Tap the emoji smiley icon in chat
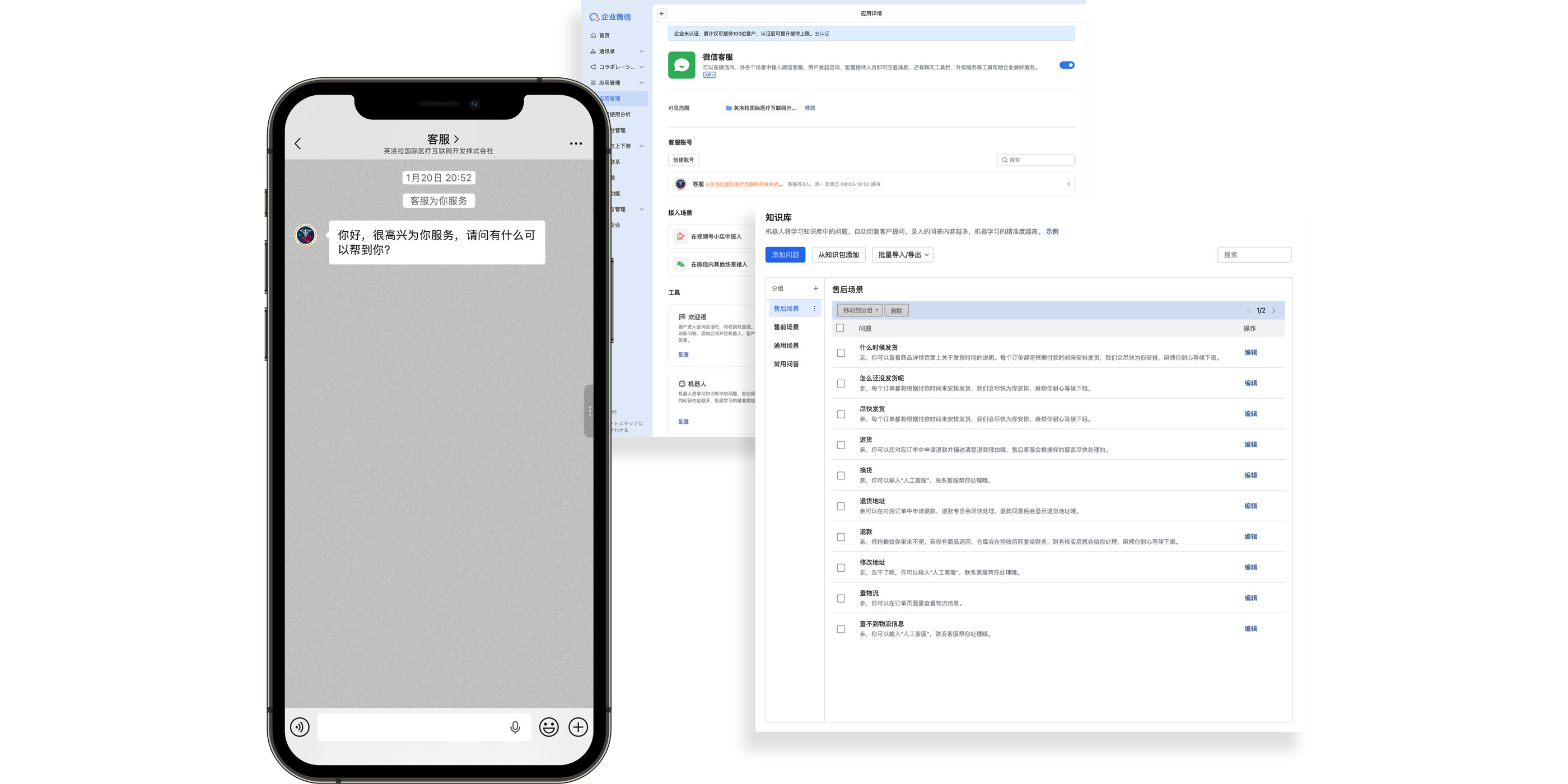Image resolution: width=1568 pixels, height=784 pixels. pos(548,727)
